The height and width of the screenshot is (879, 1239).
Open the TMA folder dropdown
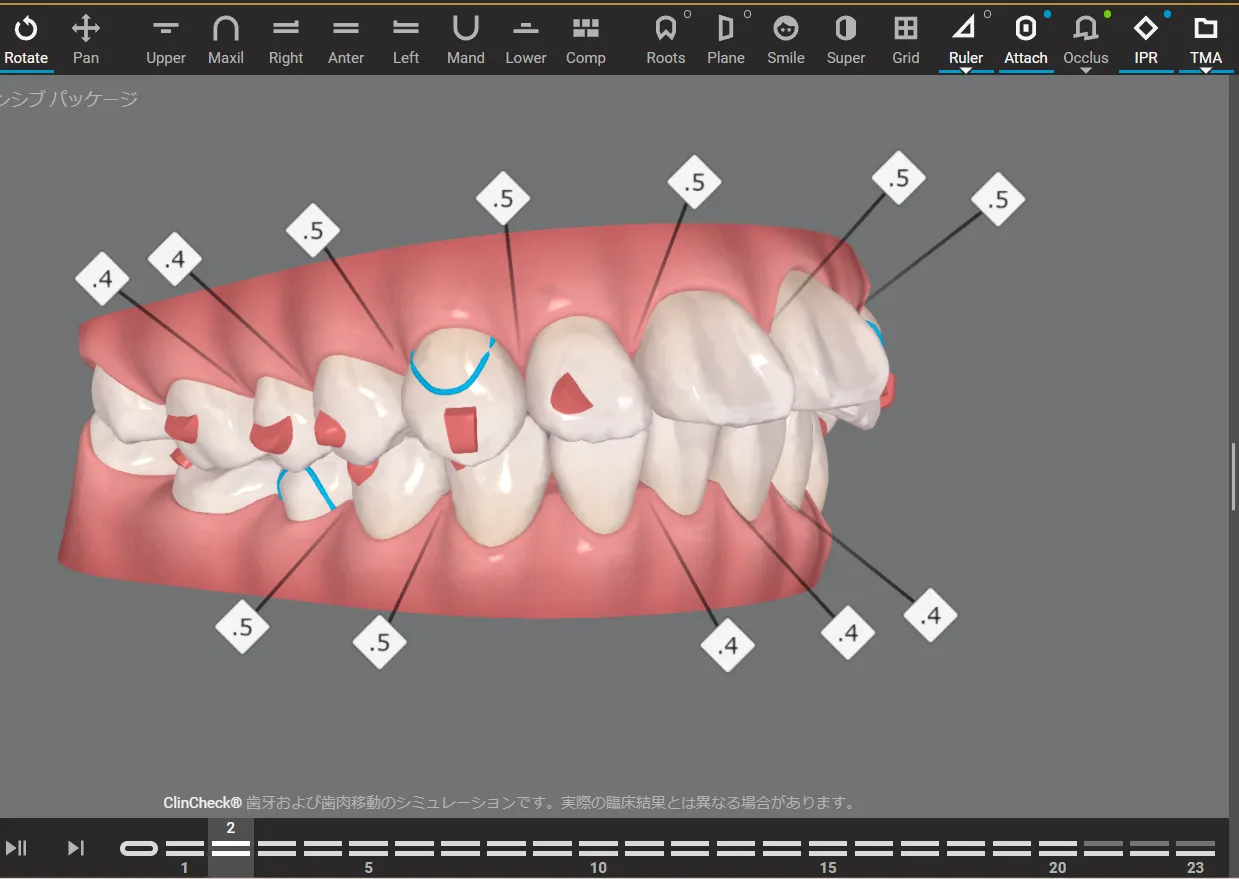point(1206,71)
